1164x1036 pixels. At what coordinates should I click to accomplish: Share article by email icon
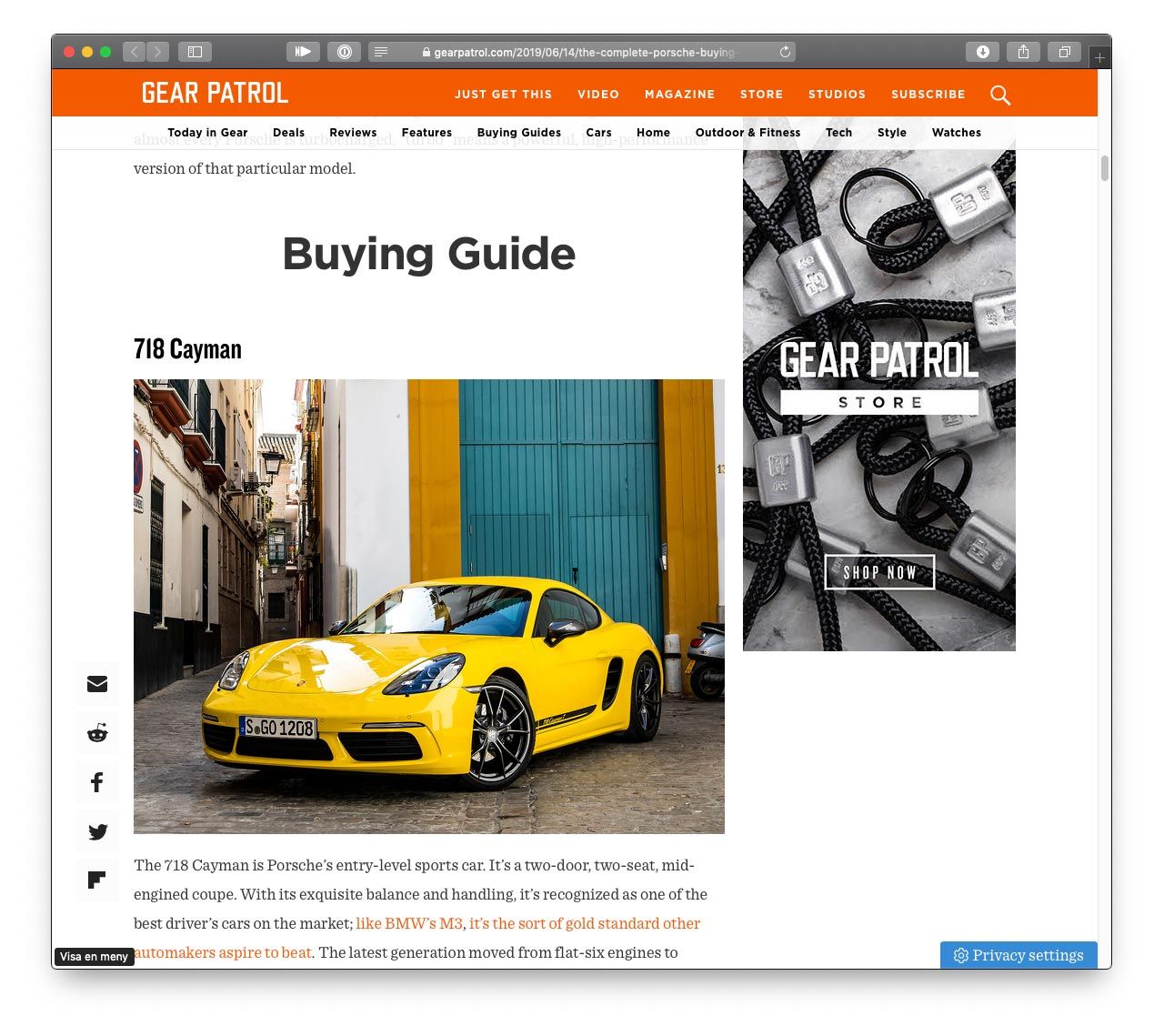pos(97,684)
